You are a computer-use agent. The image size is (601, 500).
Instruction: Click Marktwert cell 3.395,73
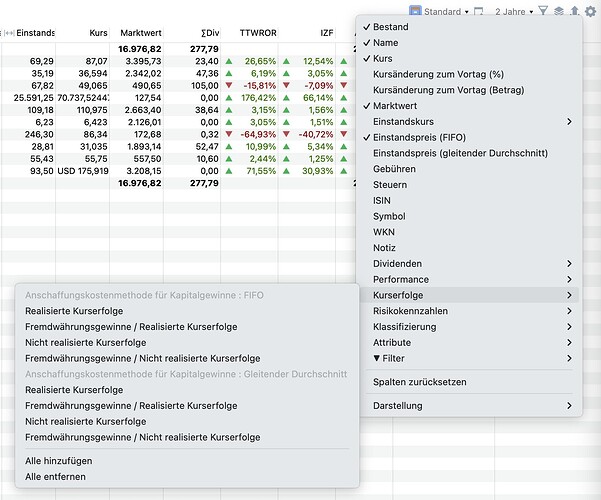[x=143, y=61]
